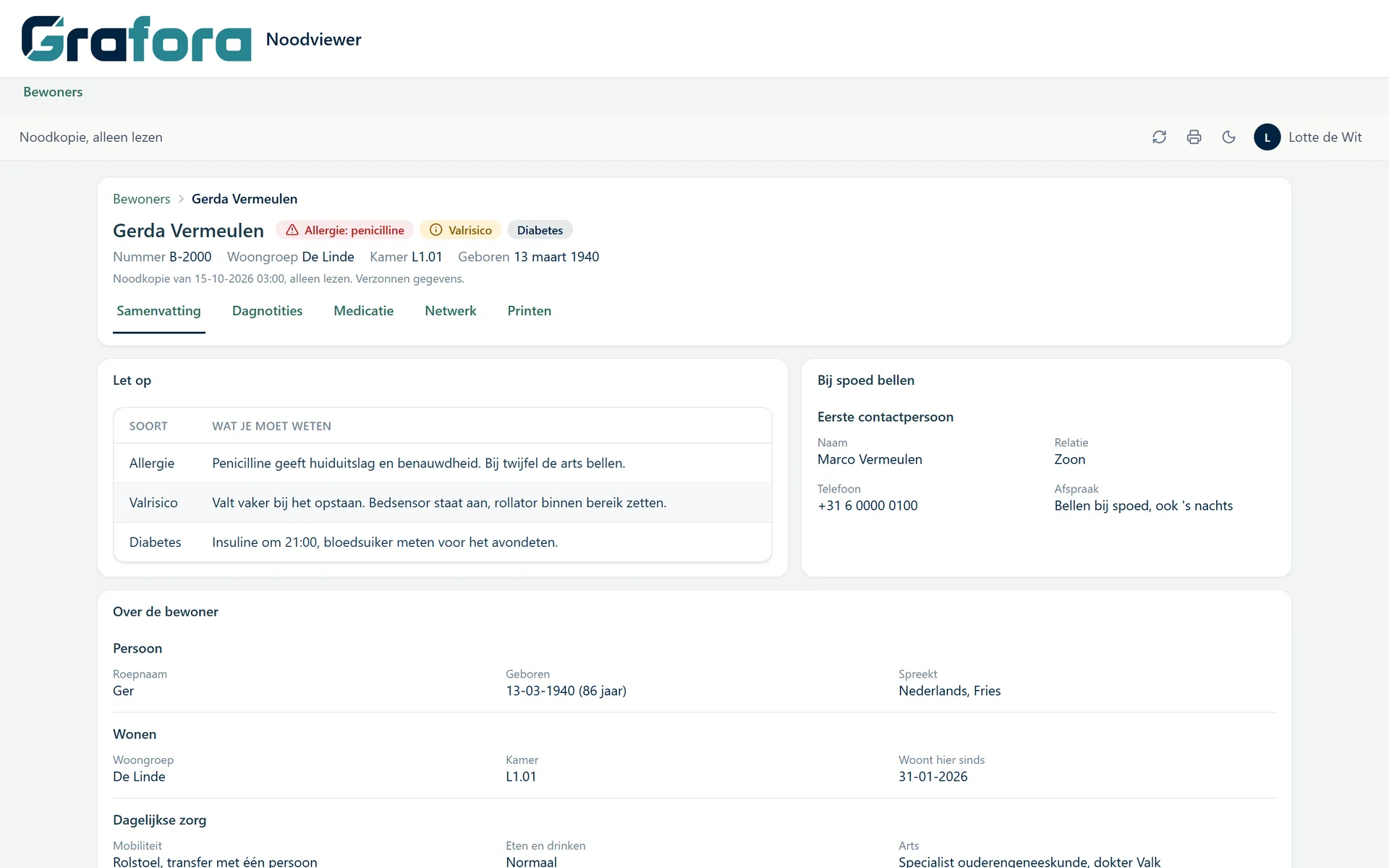Open the Printen tab
The width and height of the screenshot is (1389, 868).
pos(529,311)
